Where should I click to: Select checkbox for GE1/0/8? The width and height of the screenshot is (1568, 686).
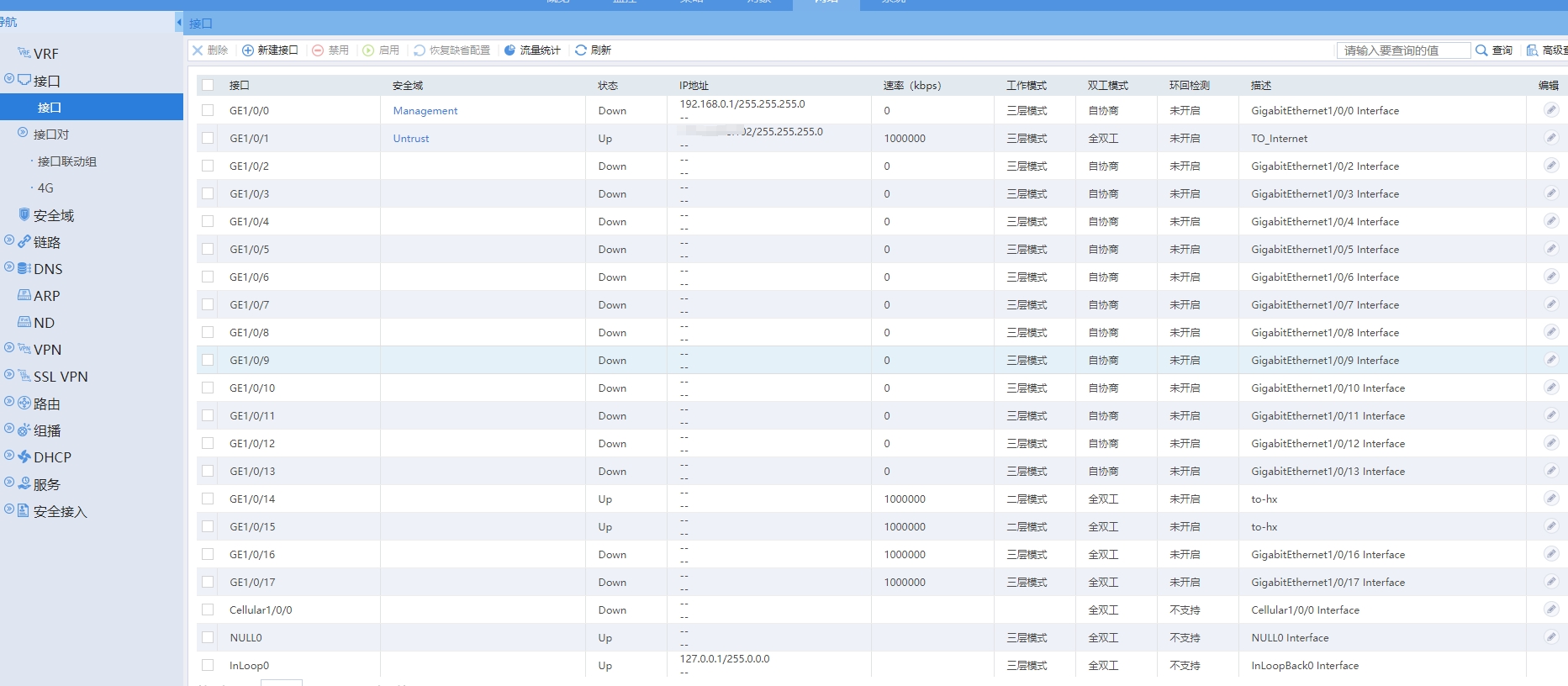[x=208, y=332]
